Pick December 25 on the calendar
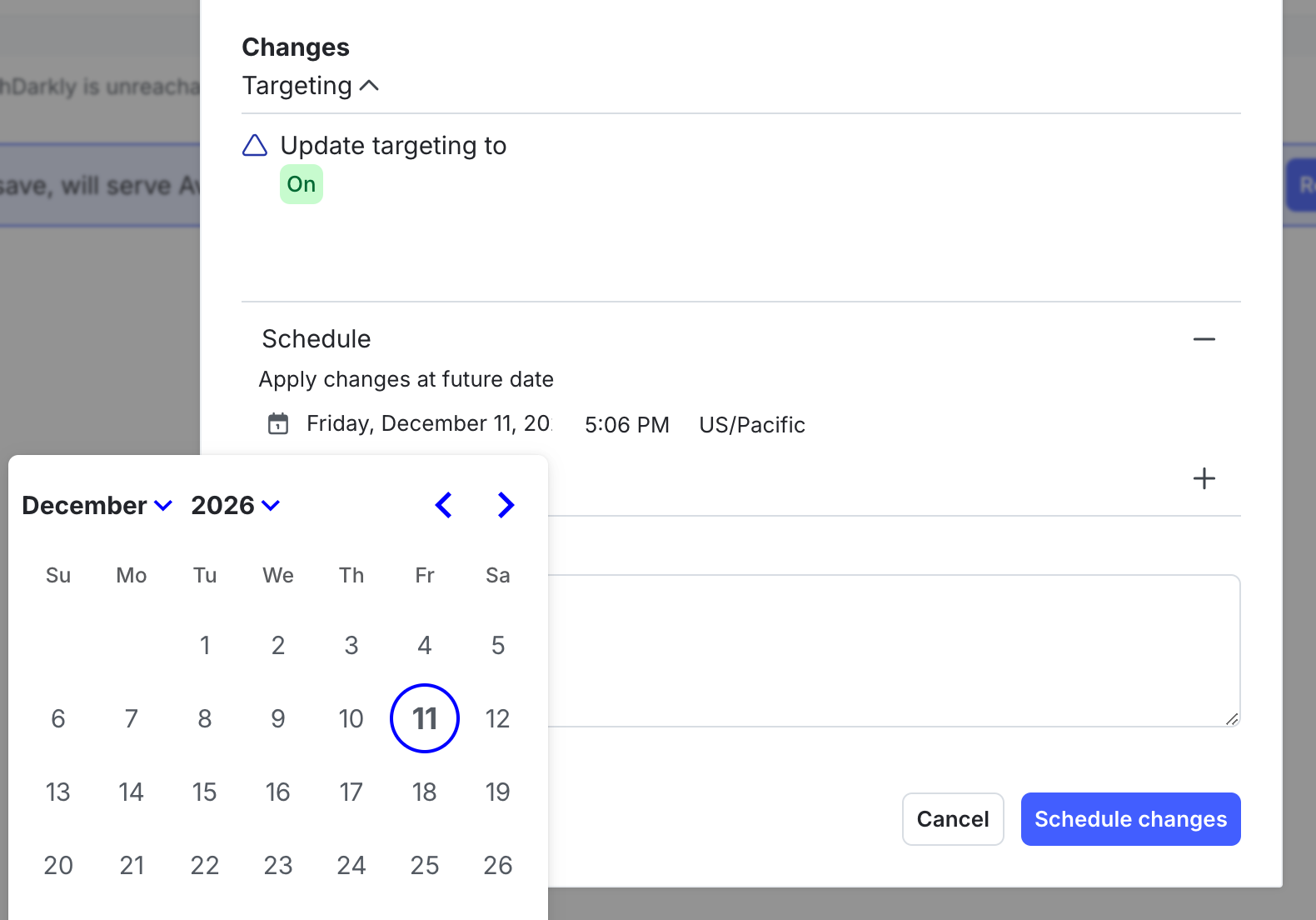This screenshot has height=920, width=1316. 425,865
